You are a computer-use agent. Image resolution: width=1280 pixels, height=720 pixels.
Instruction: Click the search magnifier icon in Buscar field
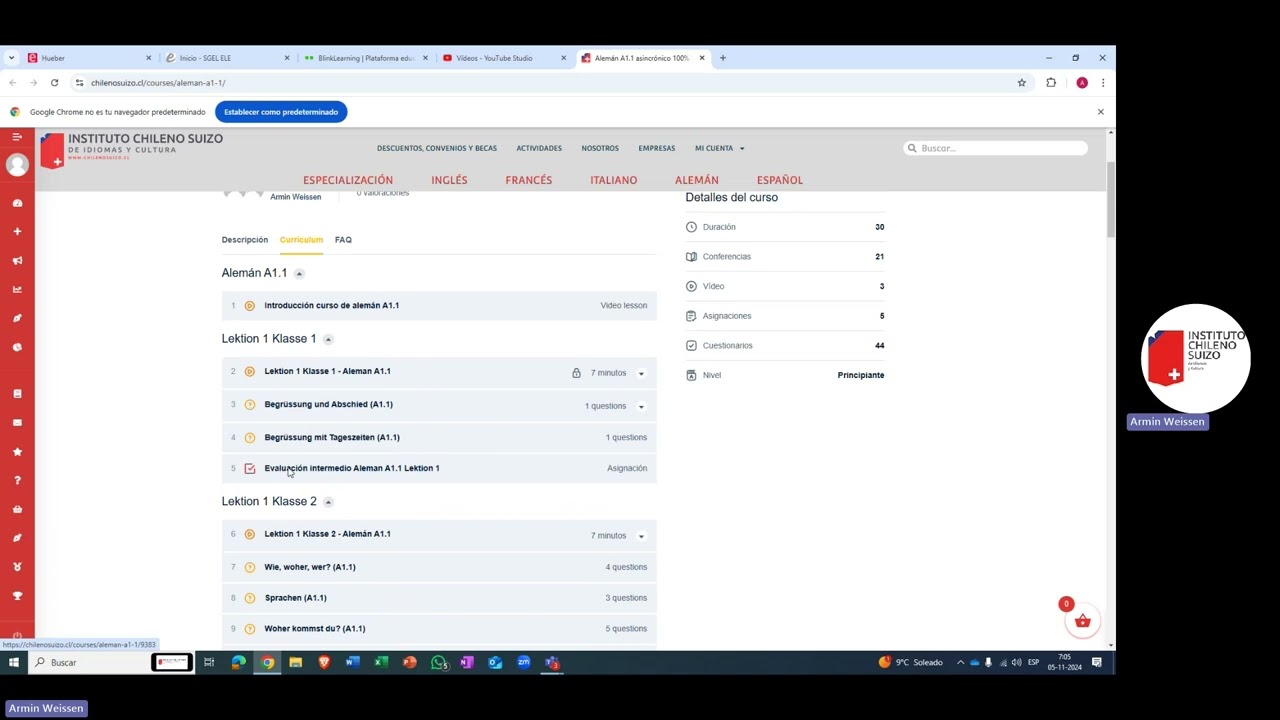(x=912, y=148)
